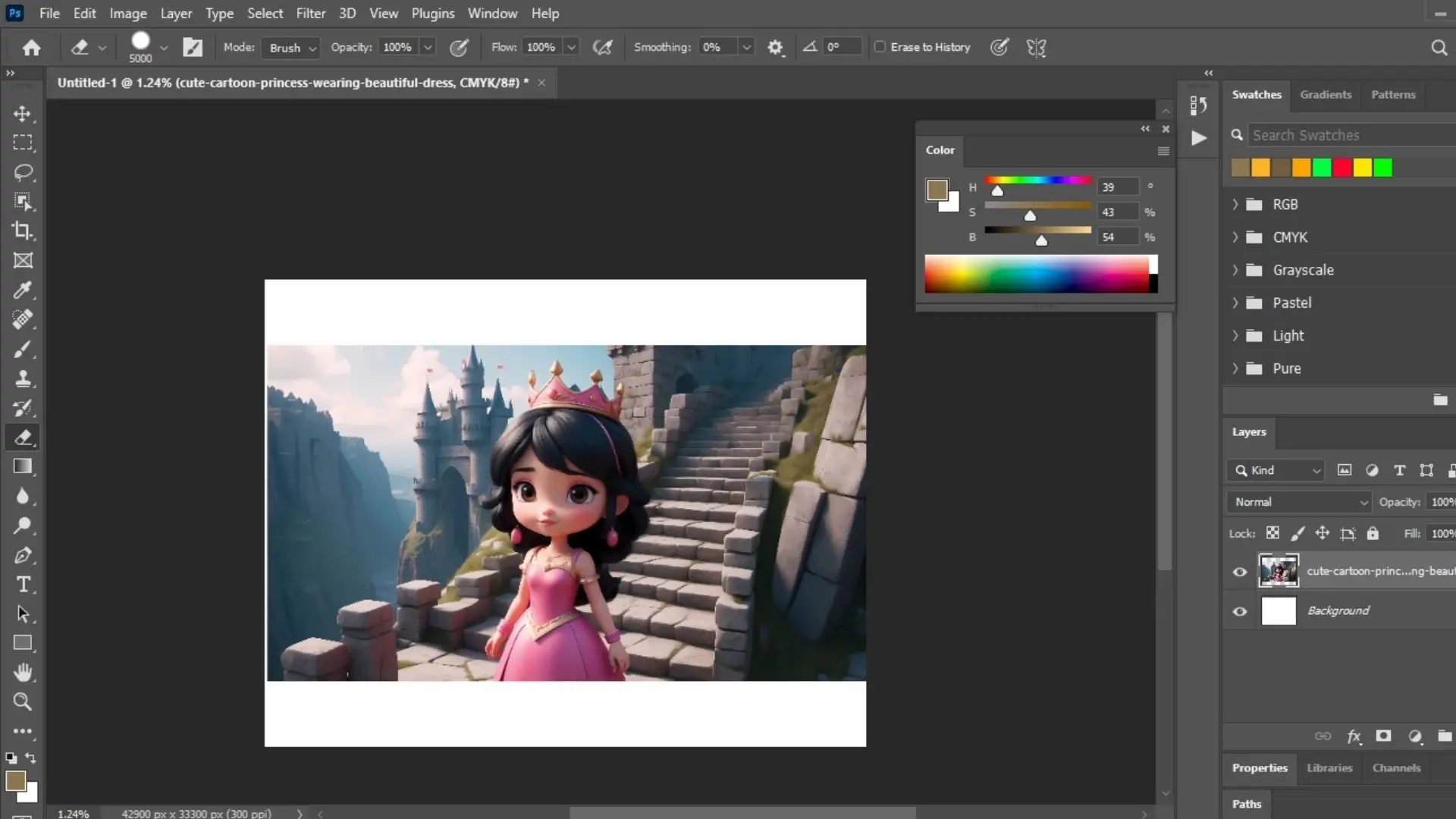The width and height of the screenshot is (1456, 819).
Task: Toggle pressure for size
Action: point(999,48)
